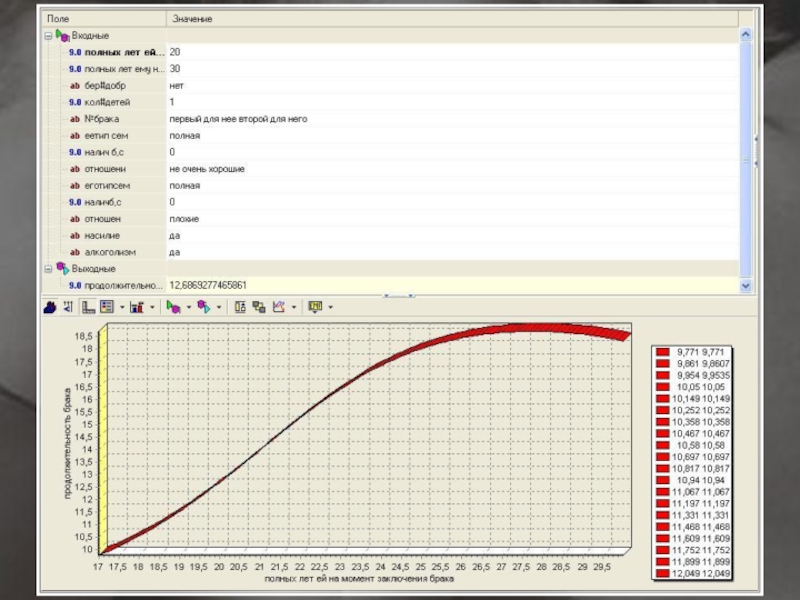Click the line graph icon in toolbar
800x600 pixels.
click(279, 307)
